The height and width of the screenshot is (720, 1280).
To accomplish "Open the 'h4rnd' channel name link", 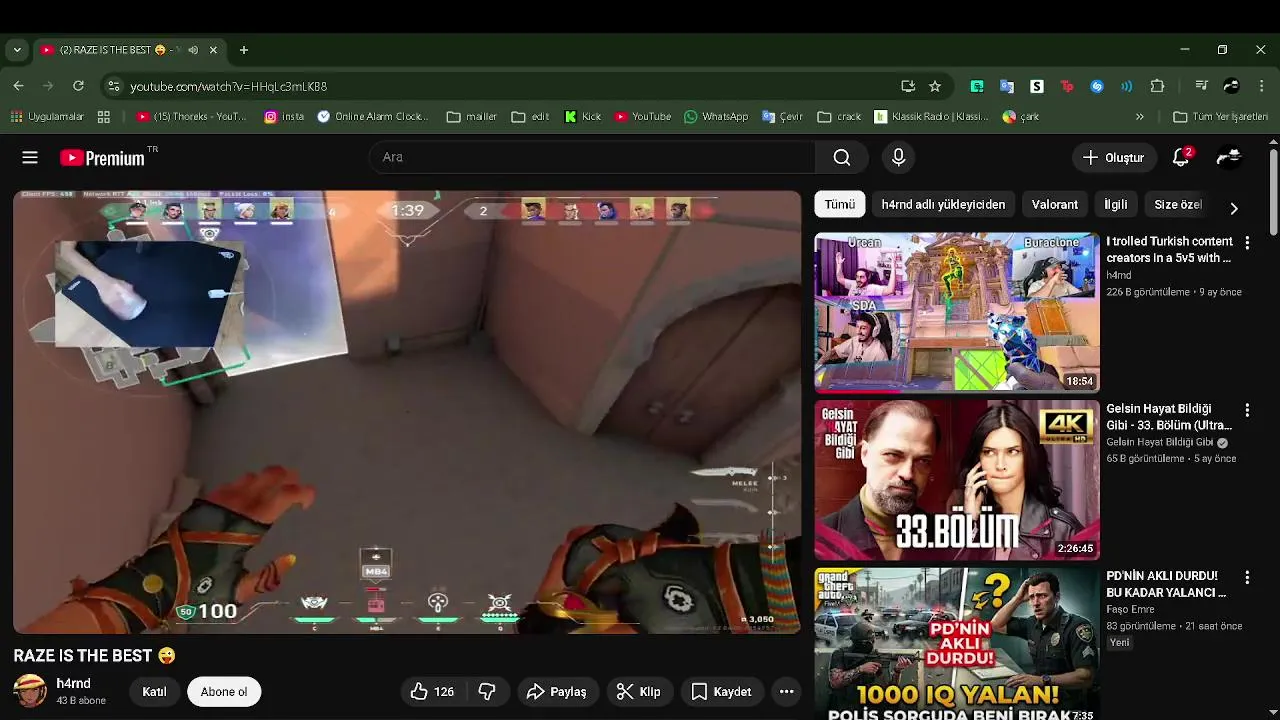I will coord(73,684).
